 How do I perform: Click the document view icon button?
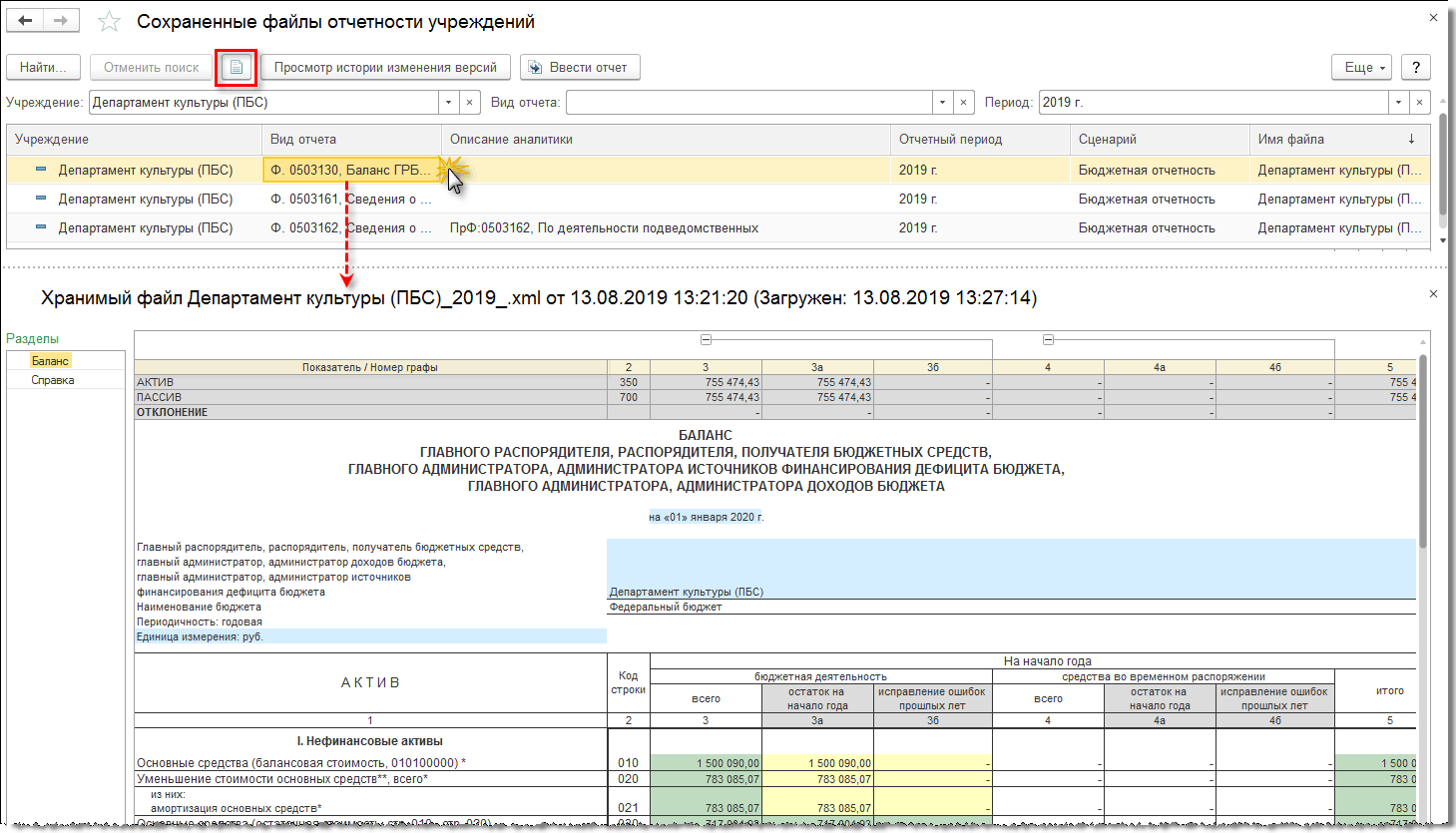coord(237,68)
